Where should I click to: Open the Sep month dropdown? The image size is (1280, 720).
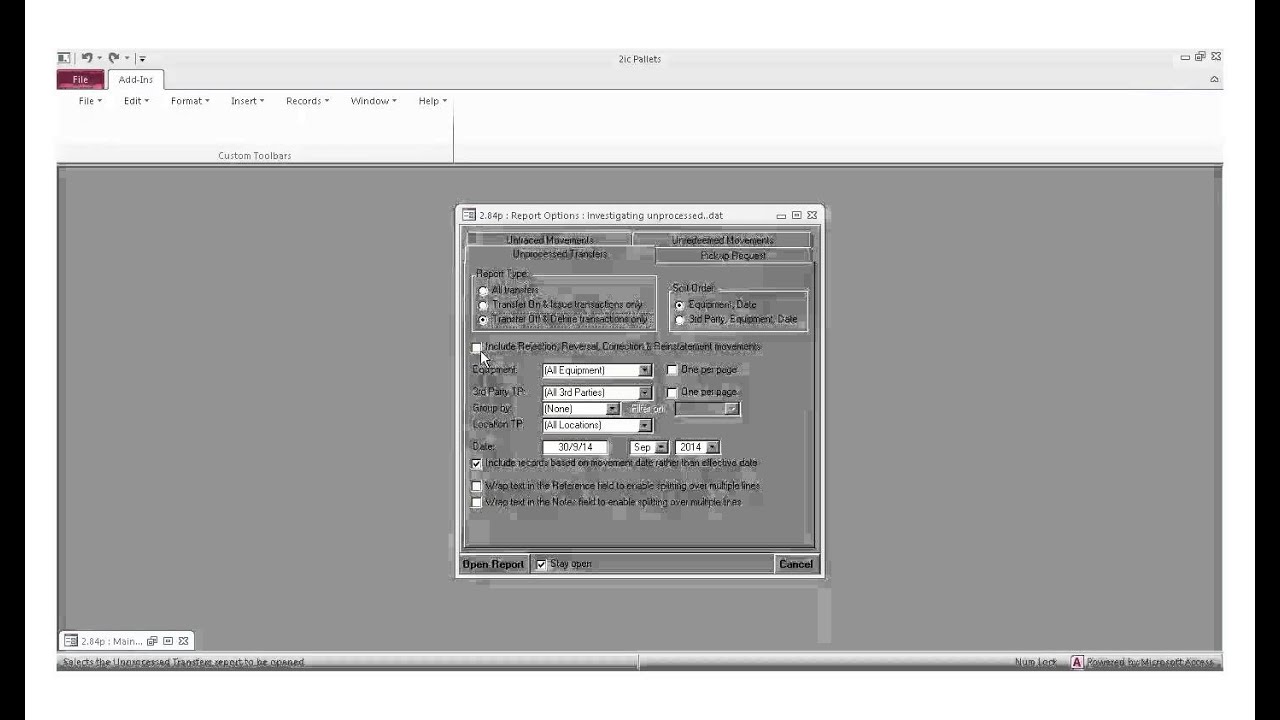[662, 447]
